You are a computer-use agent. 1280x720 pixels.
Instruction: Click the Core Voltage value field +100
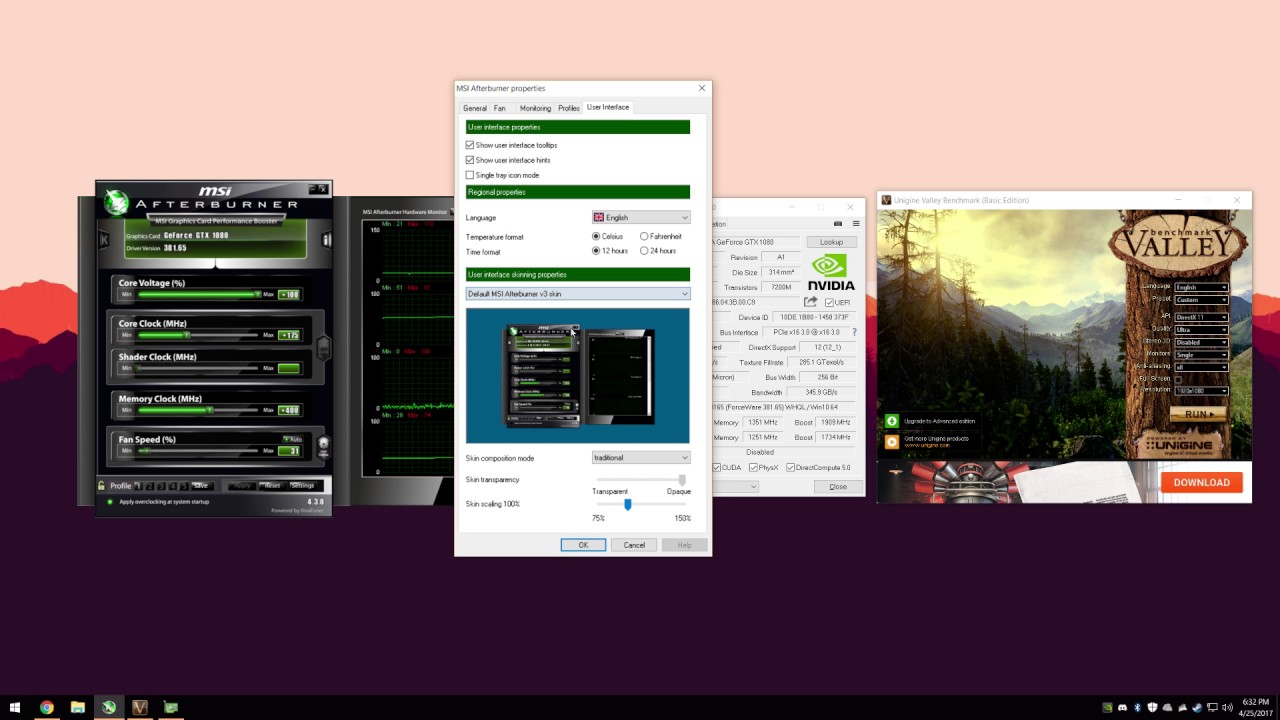point(289,295)
